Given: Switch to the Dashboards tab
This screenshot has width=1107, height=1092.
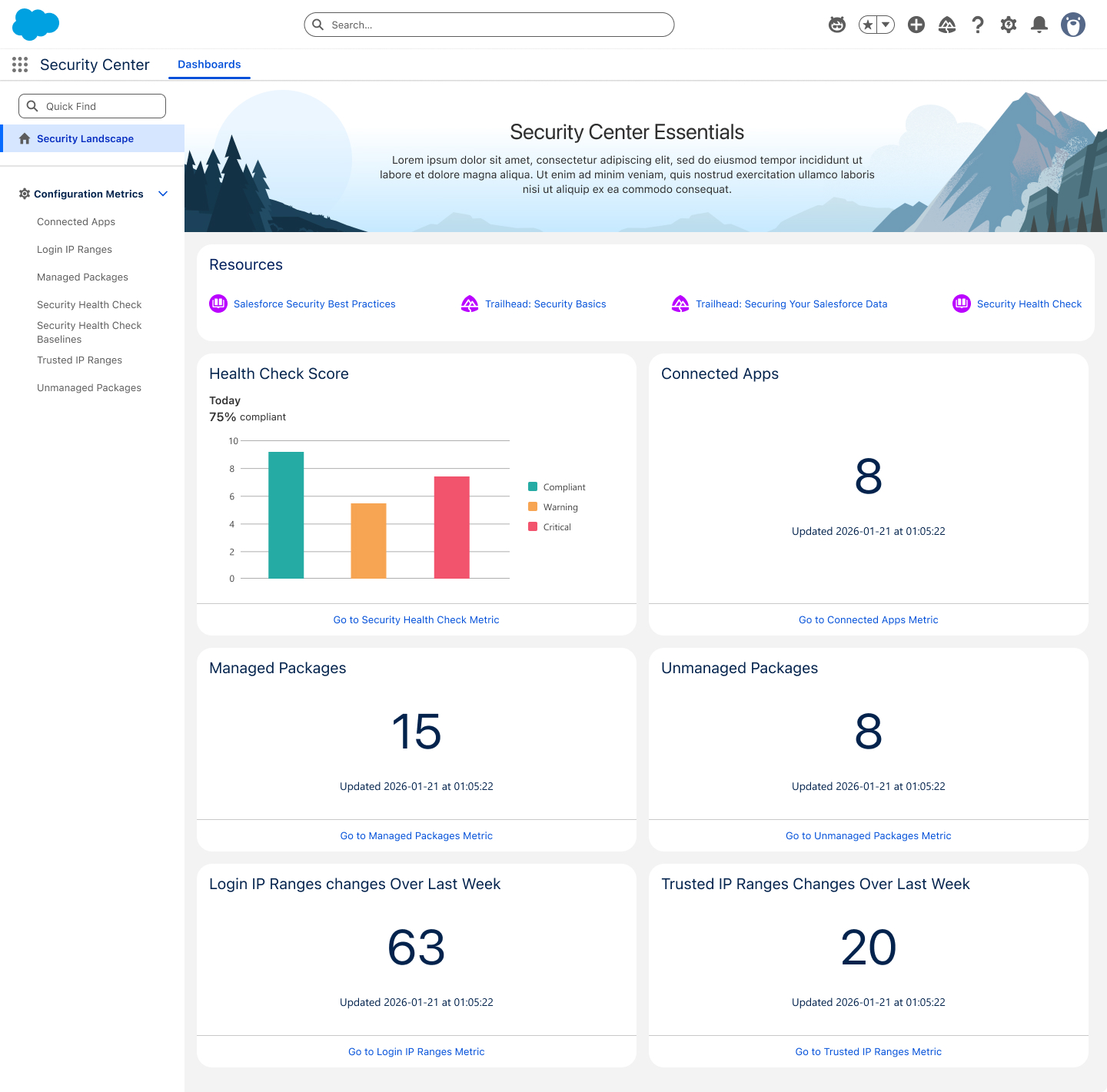Looking at the screenshot, I should (209, 65).
